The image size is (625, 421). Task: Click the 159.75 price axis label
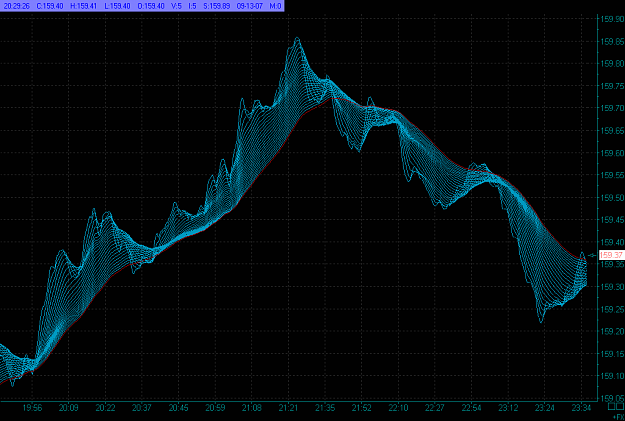(x=612, y=86)
